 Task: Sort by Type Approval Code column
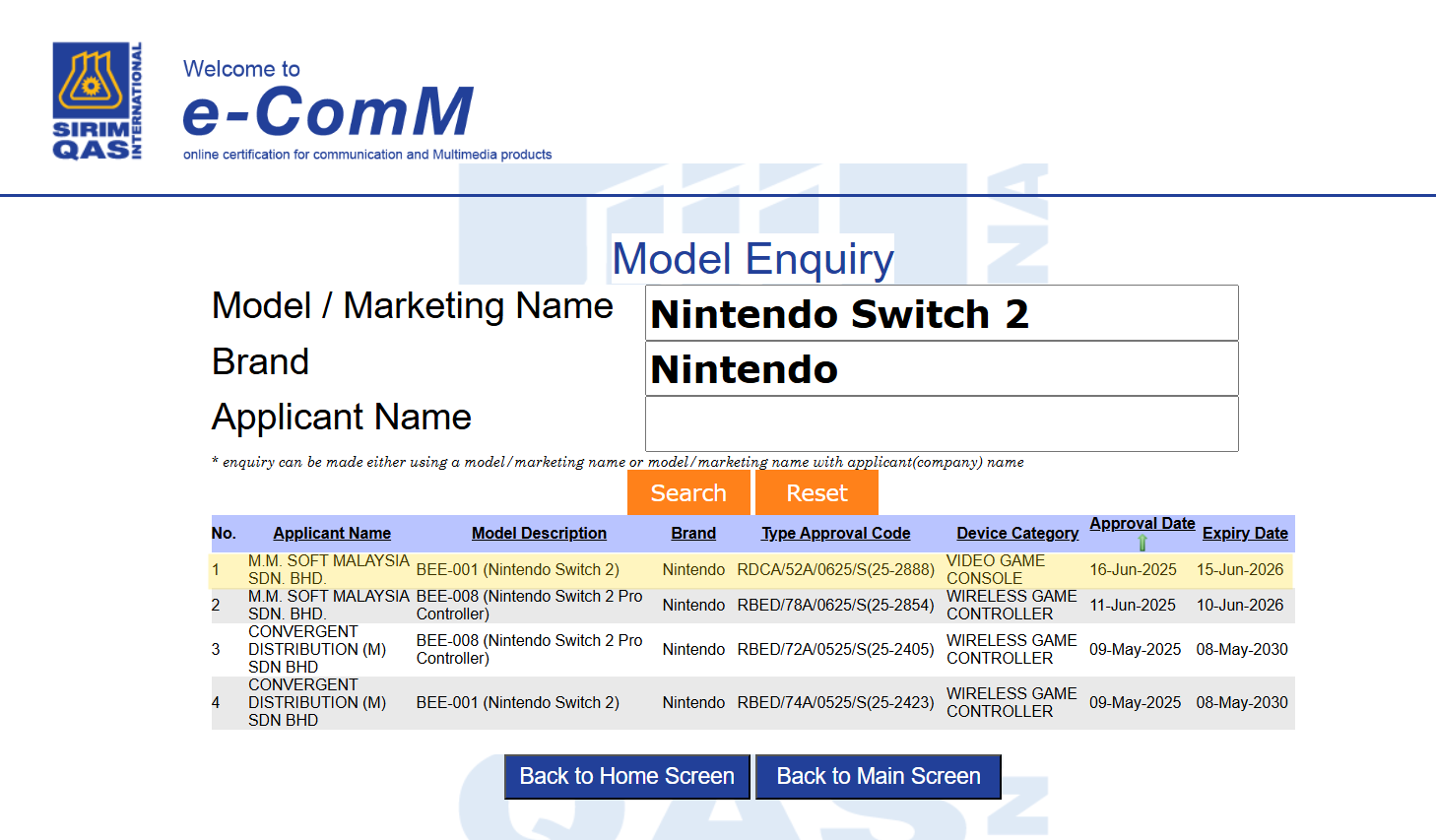835,533
